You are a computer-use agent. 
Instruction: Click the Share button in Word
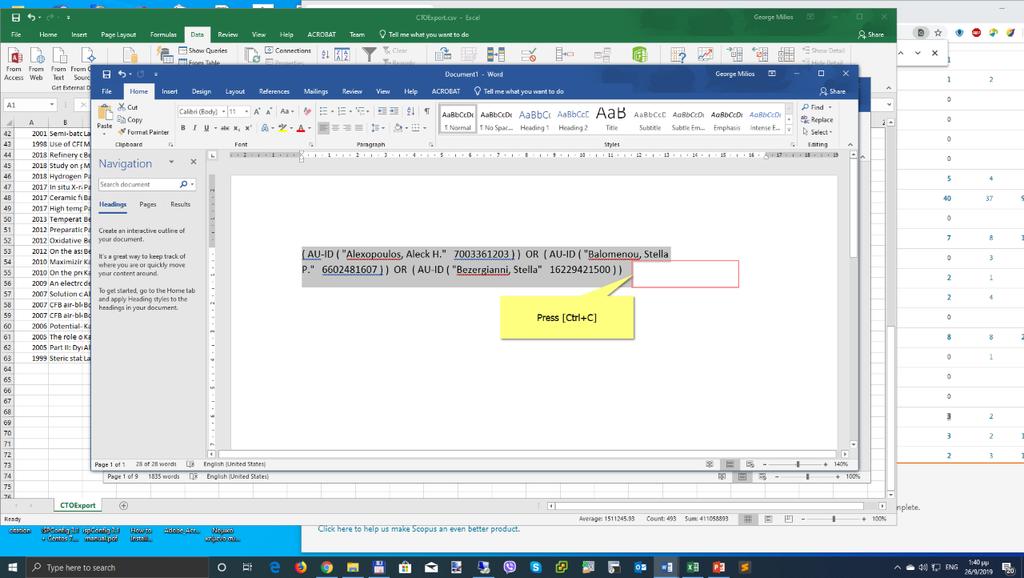pos(833,91)
